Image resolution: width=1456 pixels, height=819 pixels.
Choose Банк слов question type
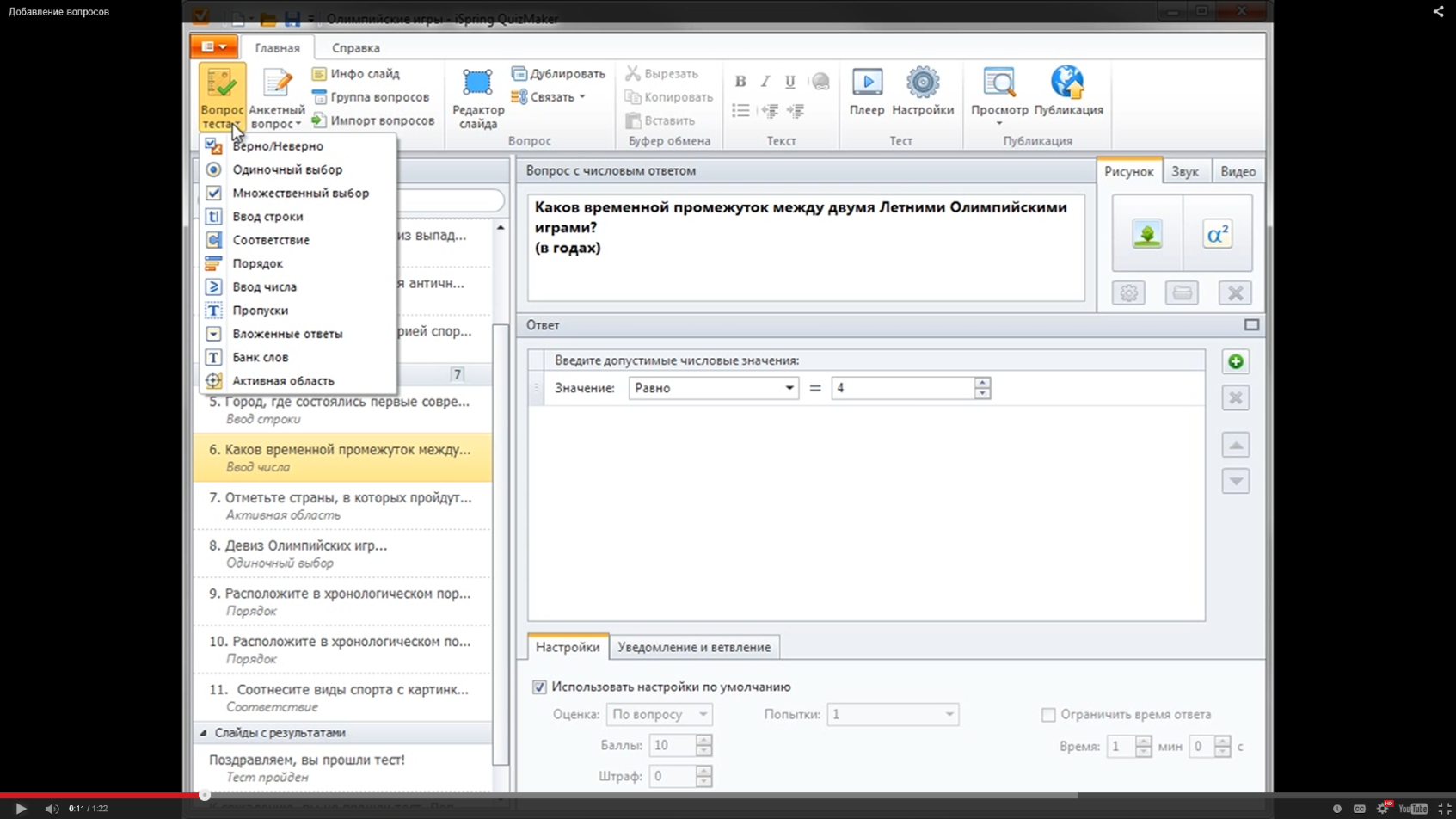pyautogui.click(x=298, y=357)
